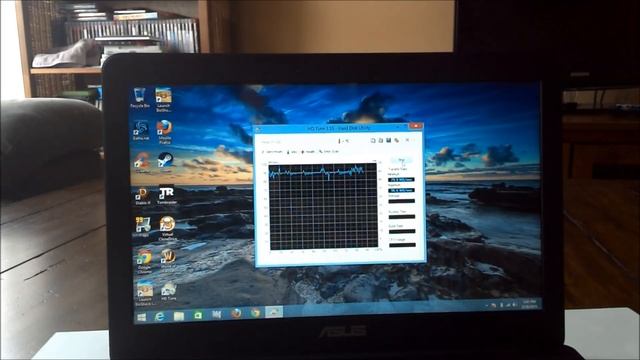Open the drive selection dropdown in HD Tune

point(296,142)
